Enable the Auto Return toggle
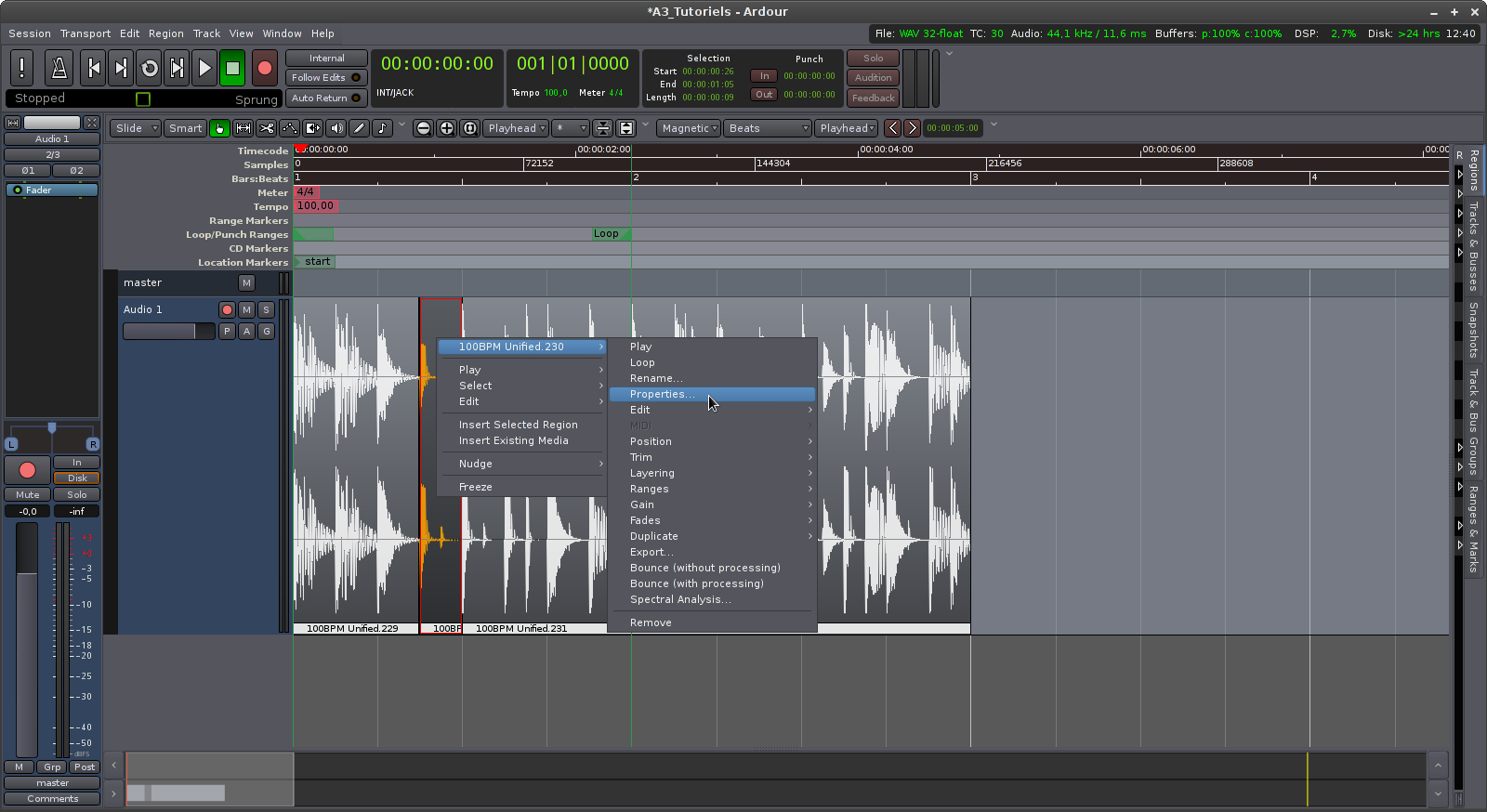This screenshot has width=1487, height=812. click(x=325, y=98)
